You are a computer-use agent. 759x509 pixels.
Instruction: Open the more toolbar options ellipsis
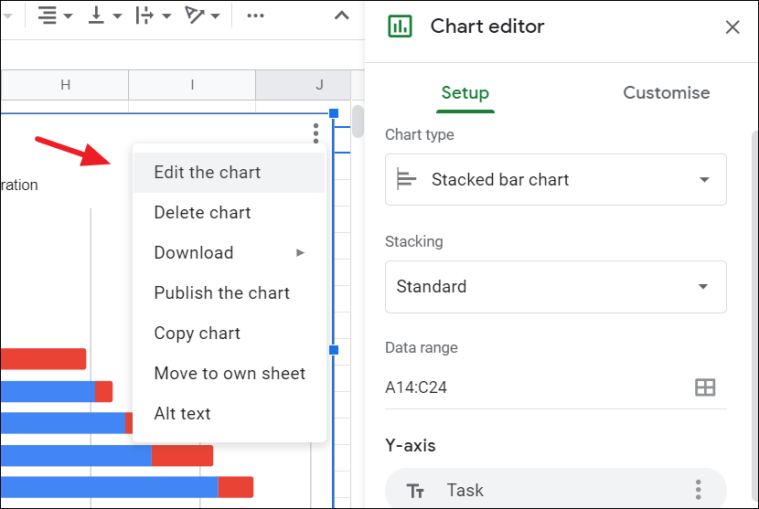255,15
